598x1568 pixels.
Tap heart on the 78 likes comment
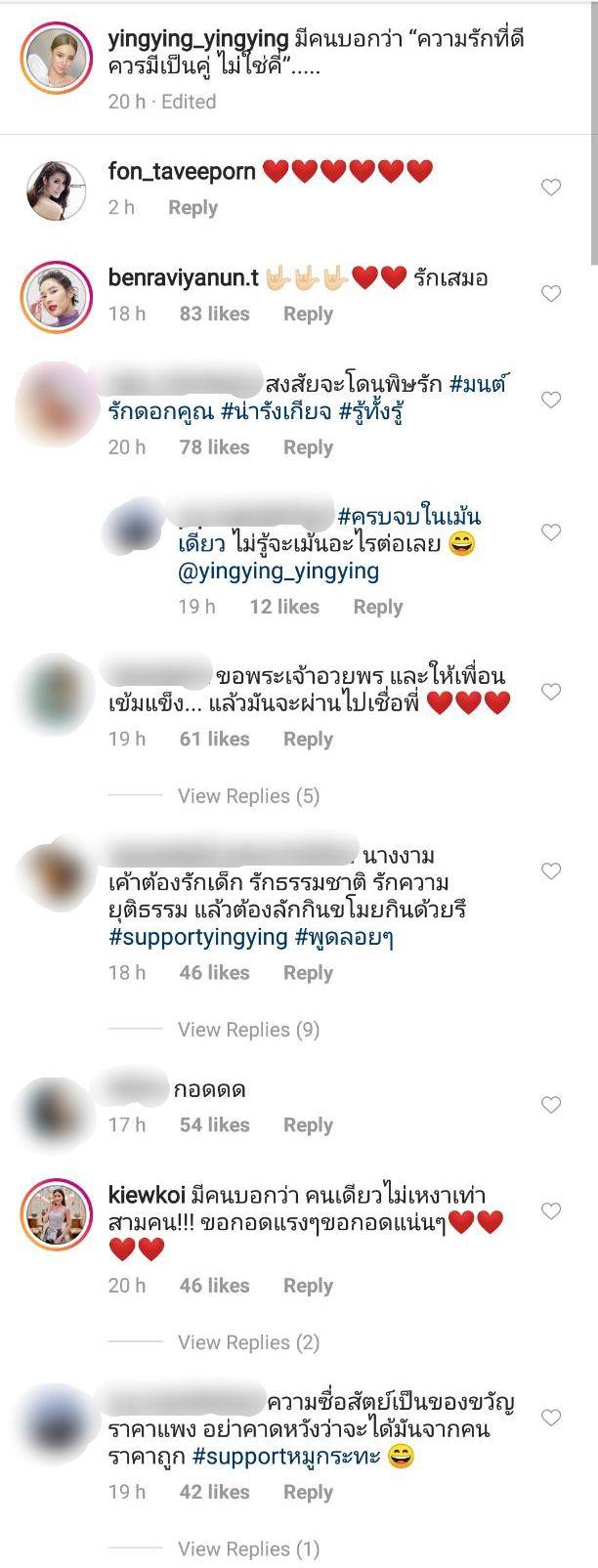point(551,400)
